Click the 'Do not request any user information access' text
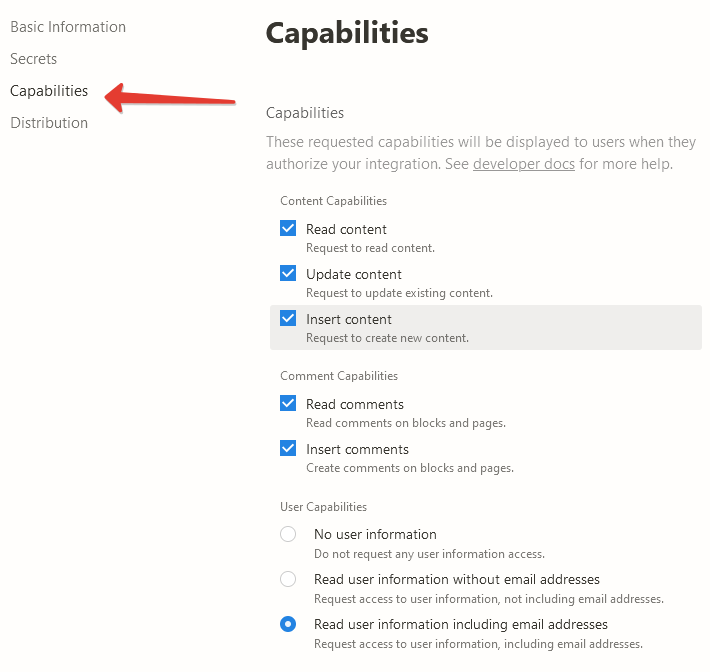Viewport: 710px width, 672px height. point(429,554)
